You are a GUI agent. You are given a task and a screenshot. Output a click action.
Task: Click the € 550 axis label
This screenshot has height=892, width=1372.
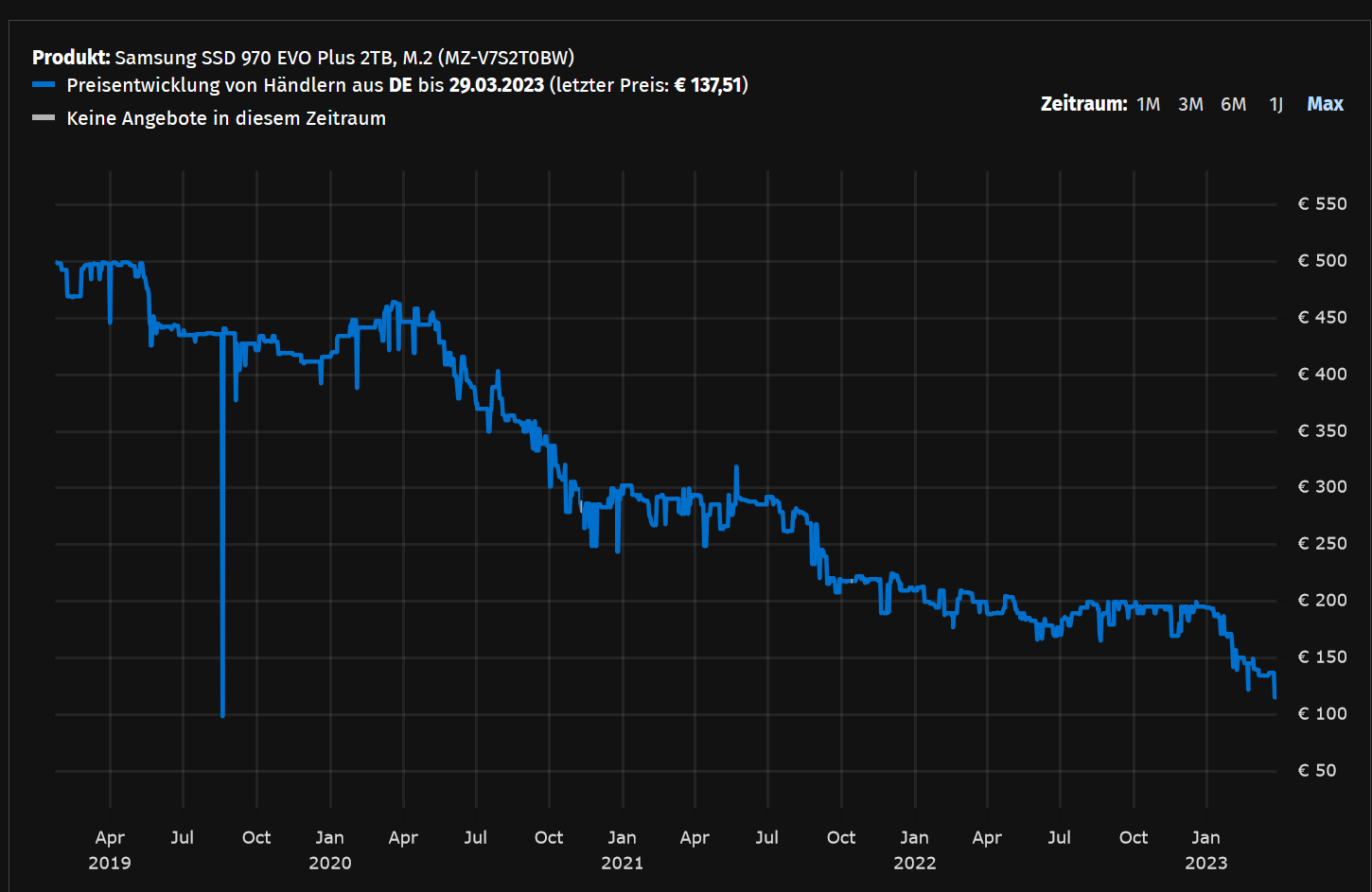tap(1322, 204)
